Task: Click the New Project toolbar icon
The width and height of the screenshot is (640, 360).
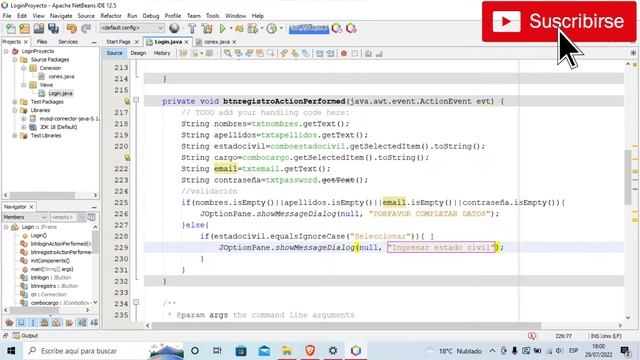Action: click(x=24, y=28)
